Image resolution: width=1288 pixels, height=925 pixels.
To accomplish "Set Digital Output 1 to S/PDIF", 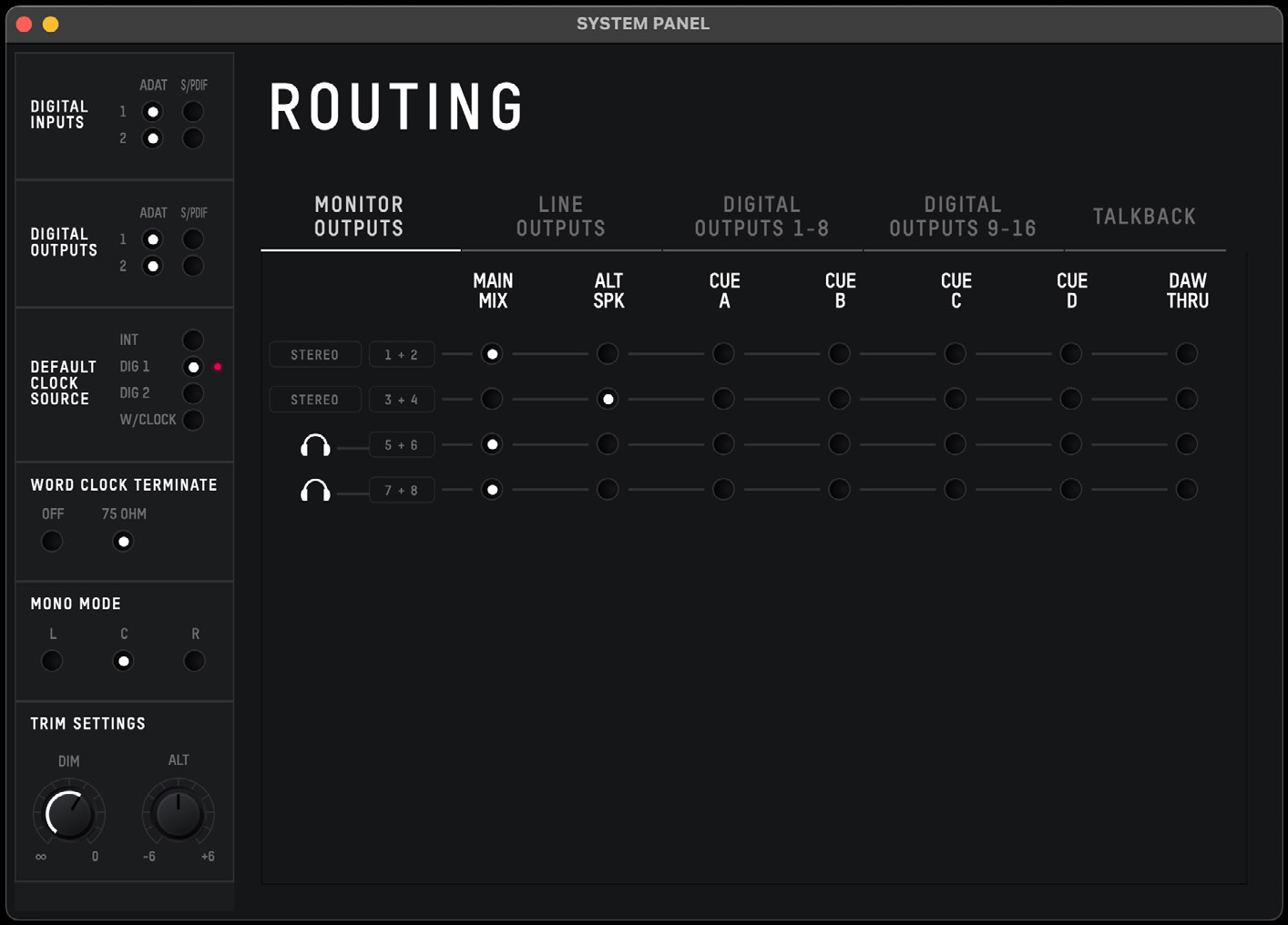I will point(193,239).
